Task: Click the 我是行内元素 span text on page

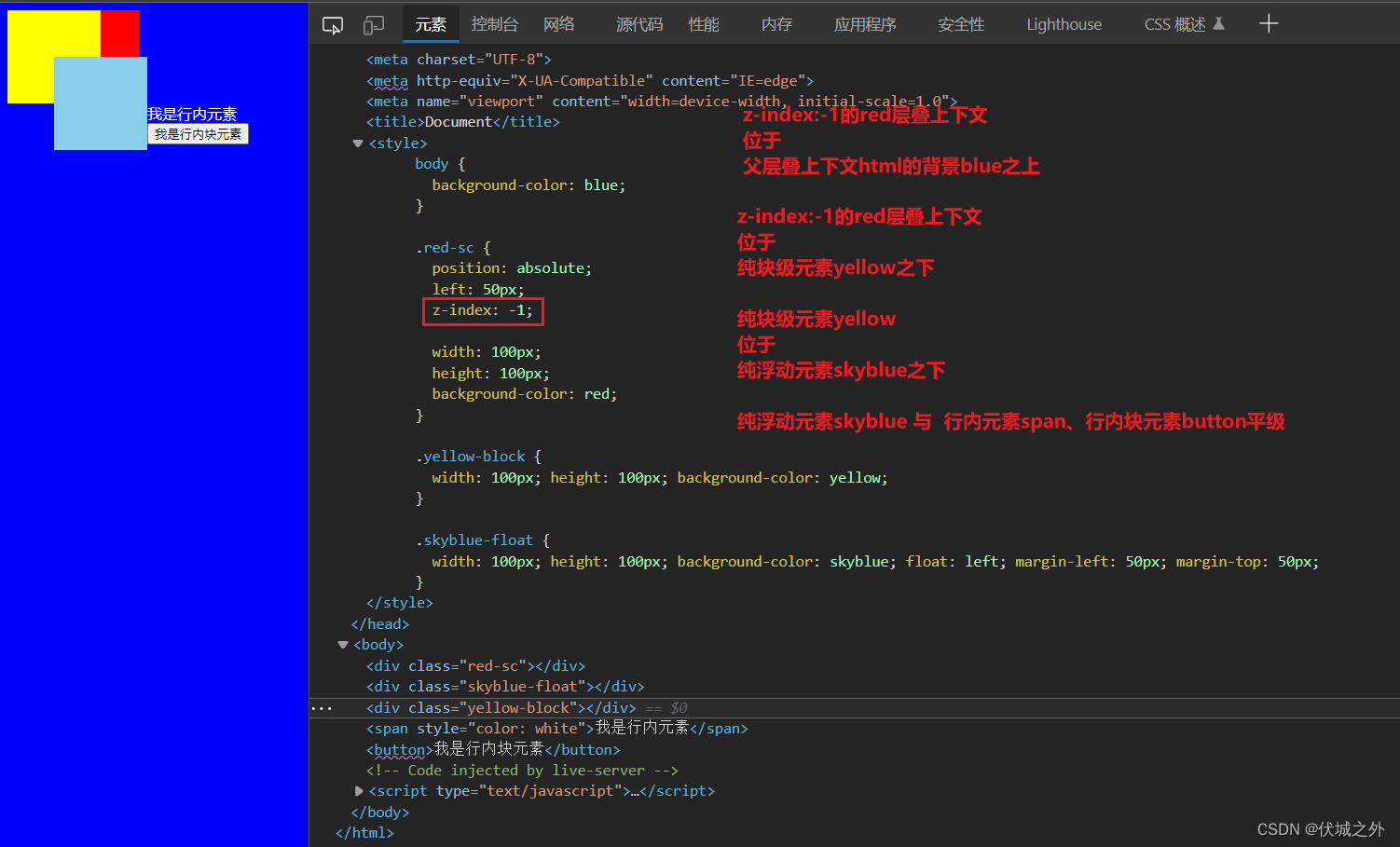Action: click(192, 115)
